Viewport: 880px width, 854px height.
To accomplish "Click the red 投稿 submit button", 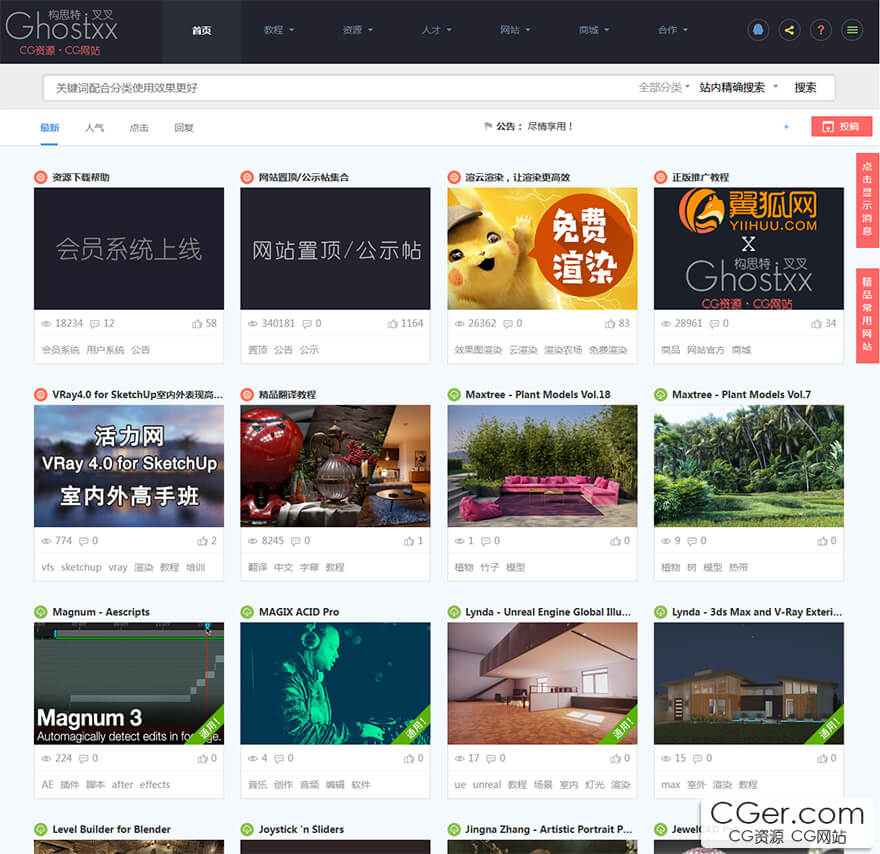I will [841, 126].
